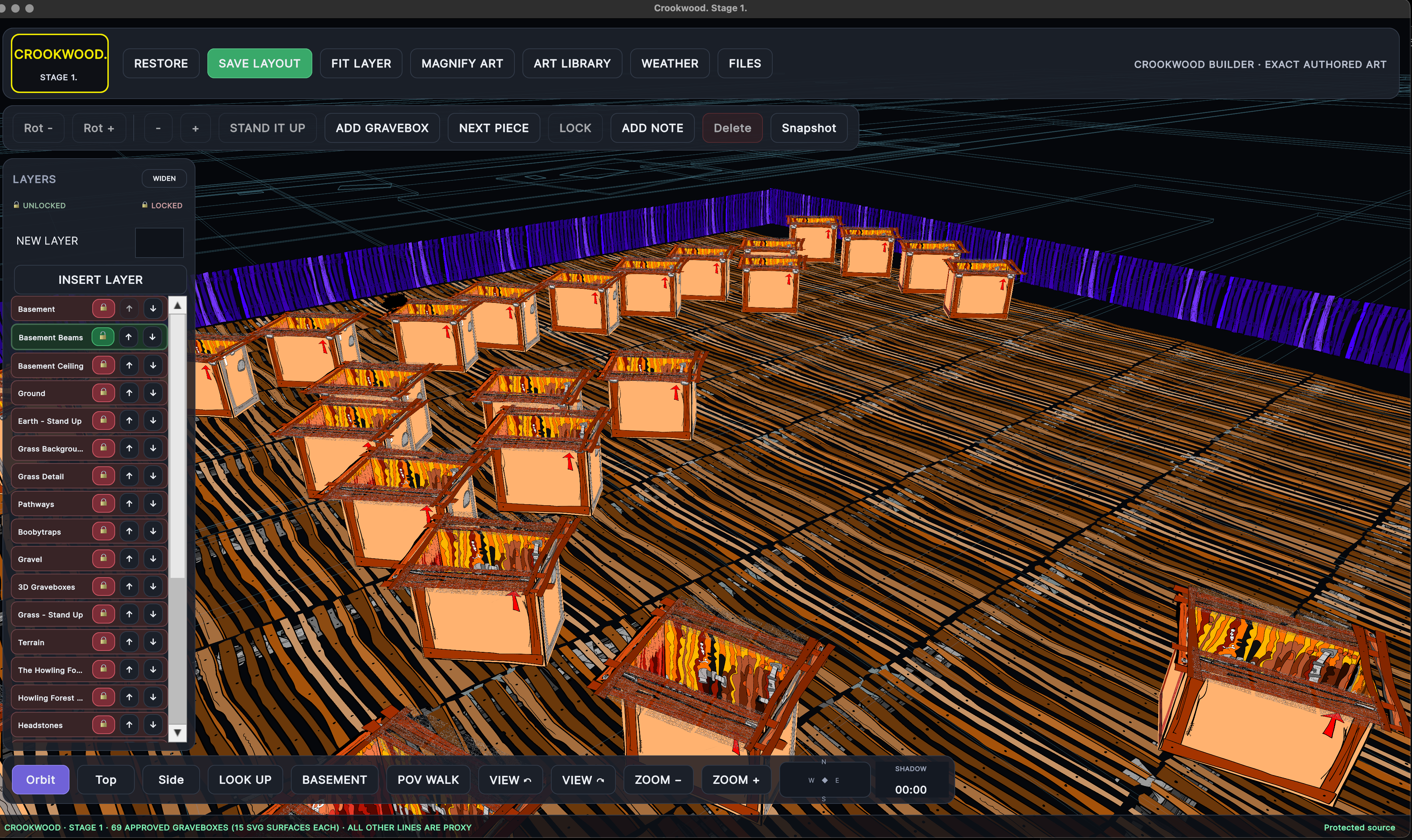Move The Howling Fo... layer up
The image size is (1412, 840).
coord(129,669)
